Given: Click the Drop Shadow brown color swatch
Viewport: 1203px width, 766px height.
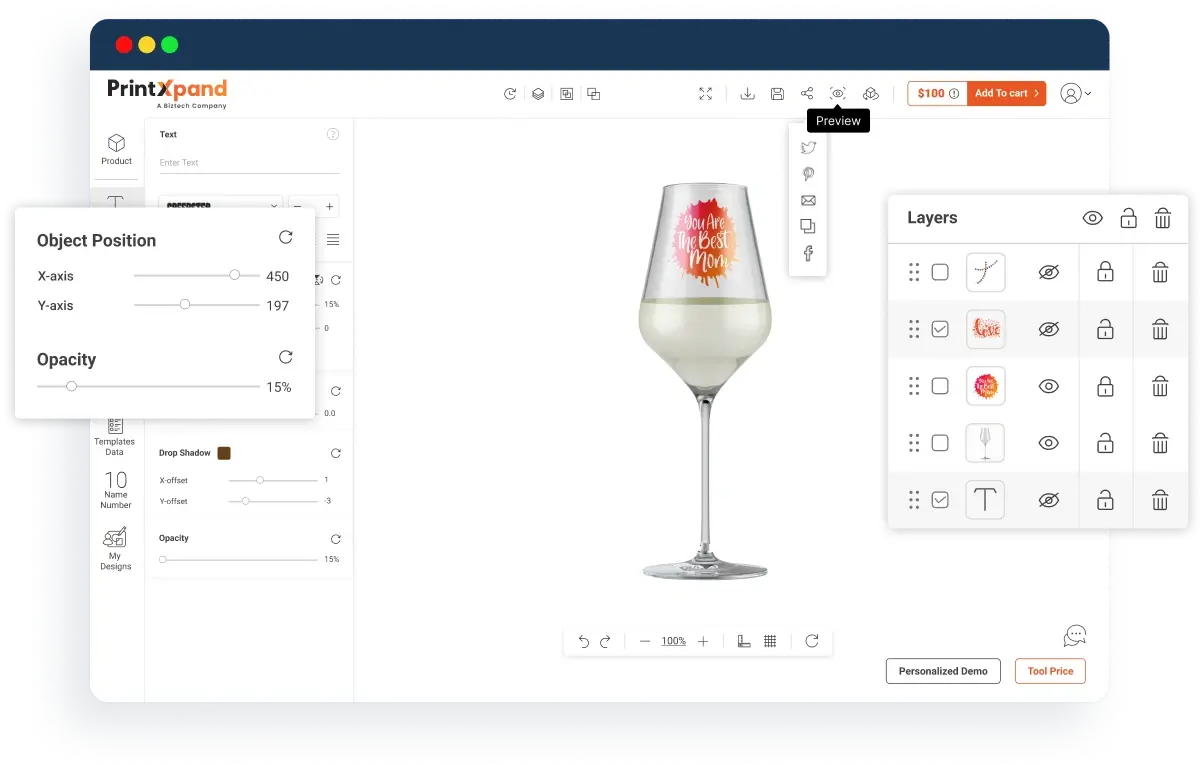Looking at the screenshot, I should (224, 453).
